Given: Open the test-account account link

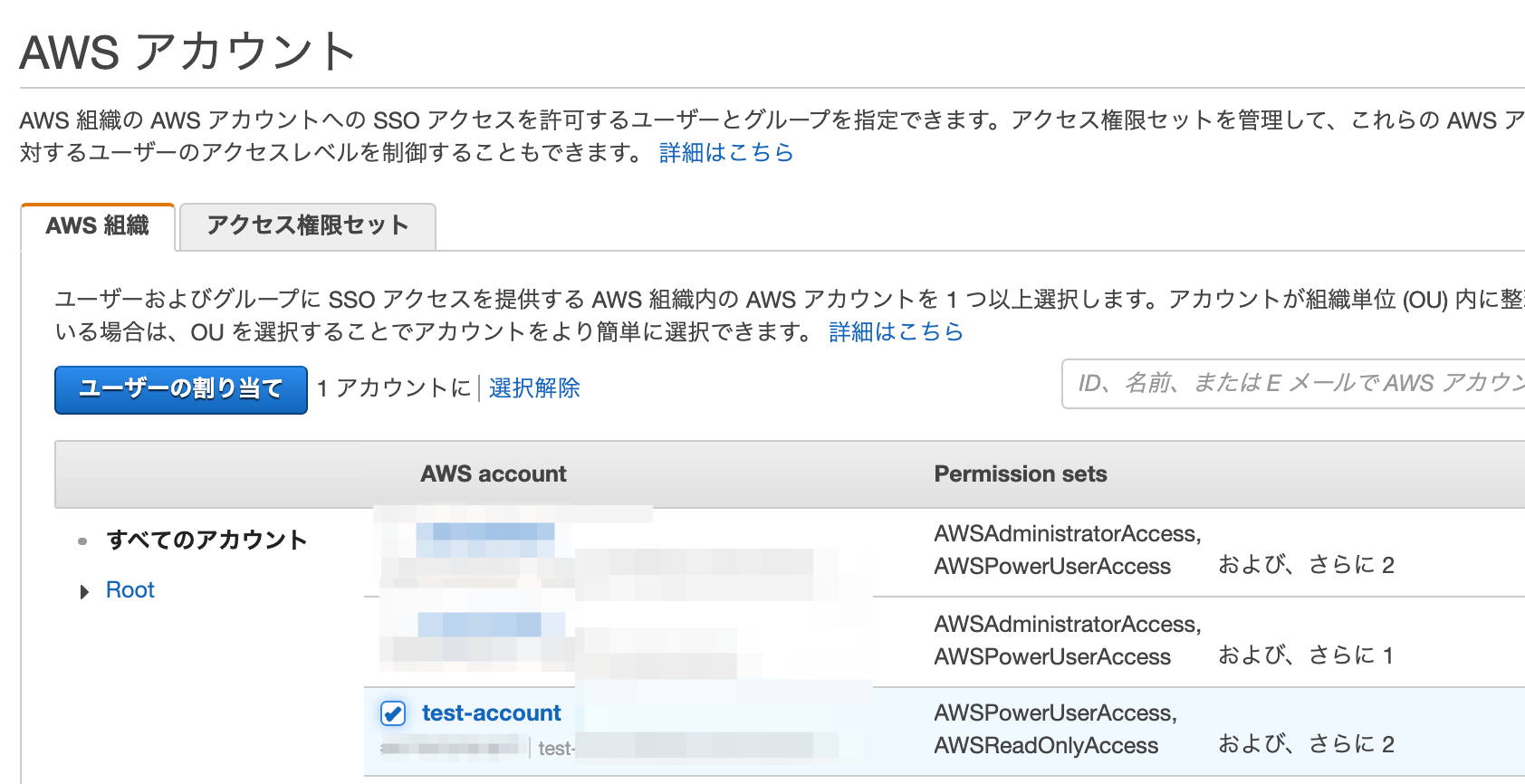Looking at the screenshot, I should click(x=492, y=713).
